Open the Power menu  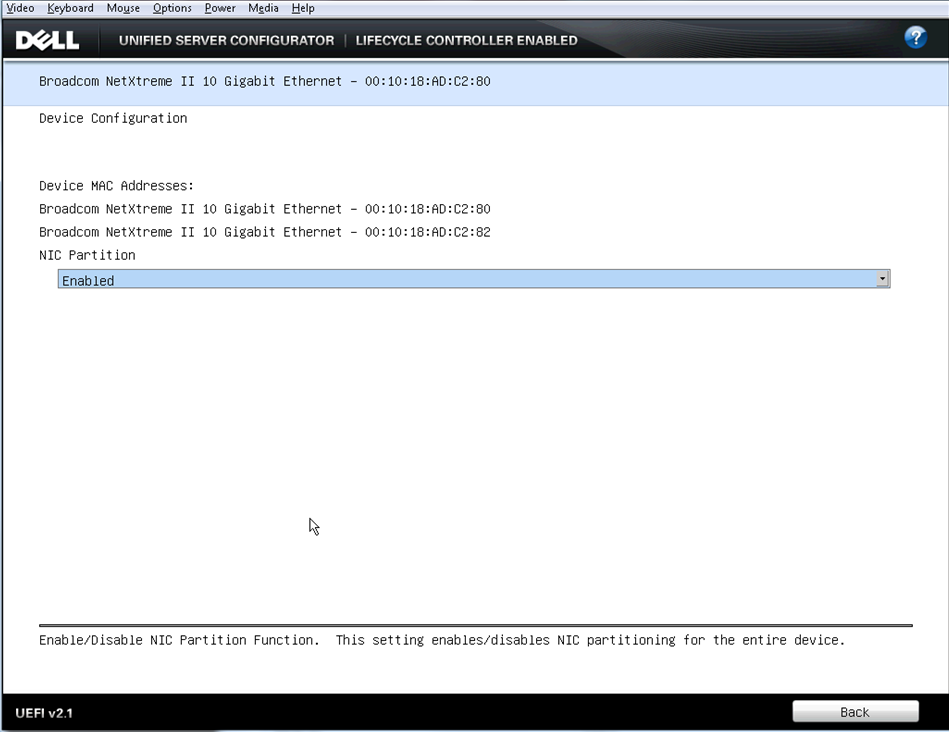point(220,8)
